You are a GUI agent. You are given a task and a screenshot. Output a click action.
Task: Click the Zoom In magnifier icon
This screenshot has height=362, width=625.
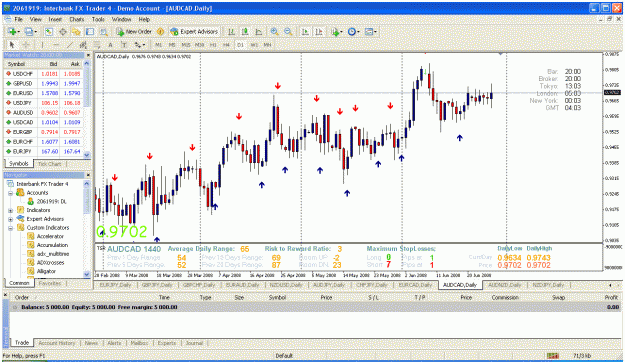[x=274, y=31]
